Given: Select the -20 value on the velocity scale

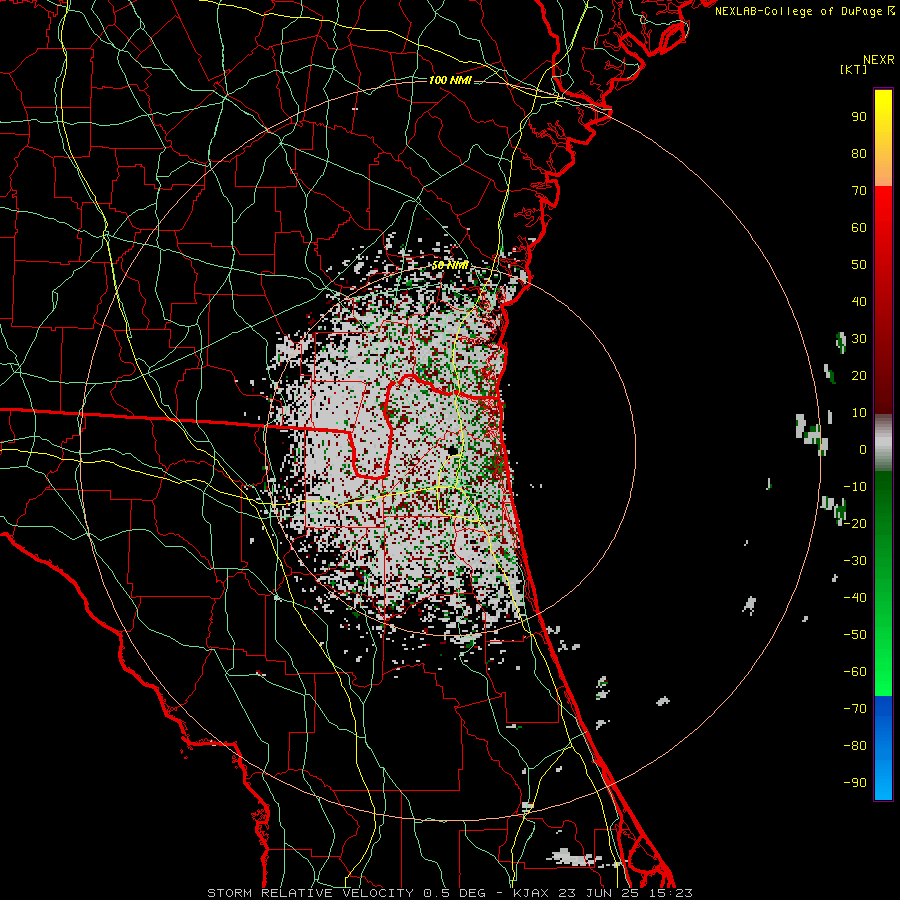Looking at the screenshot, I should point(855,524).
